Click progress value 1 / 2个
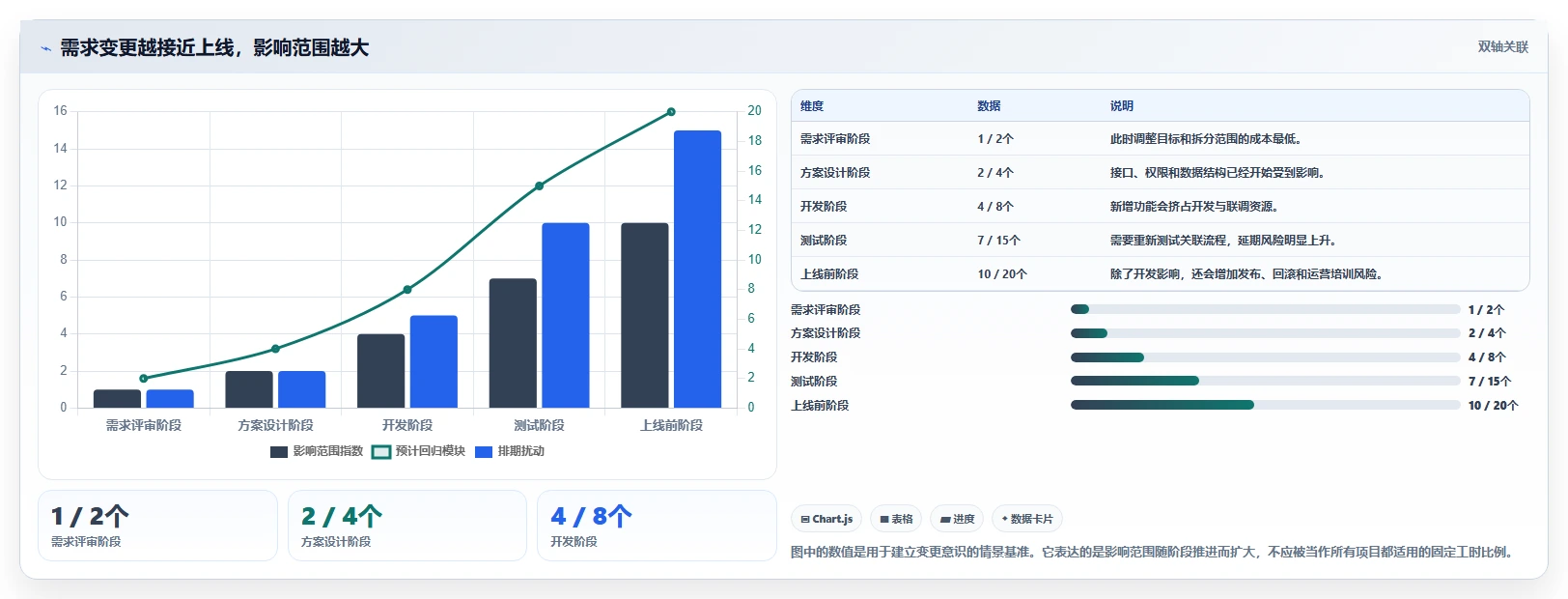 coord(1486,310)
